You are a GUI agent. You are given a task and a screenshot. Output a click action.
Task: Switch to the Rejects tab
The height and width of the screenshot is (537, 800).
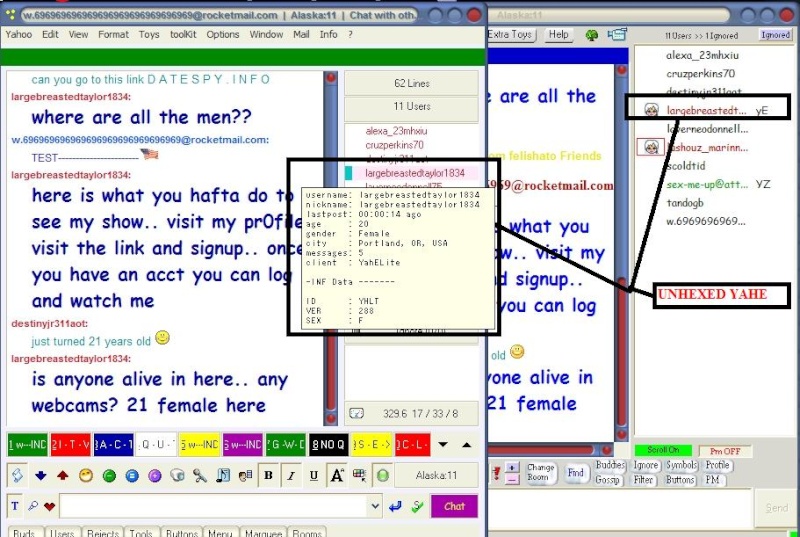(x=103, y=532)
